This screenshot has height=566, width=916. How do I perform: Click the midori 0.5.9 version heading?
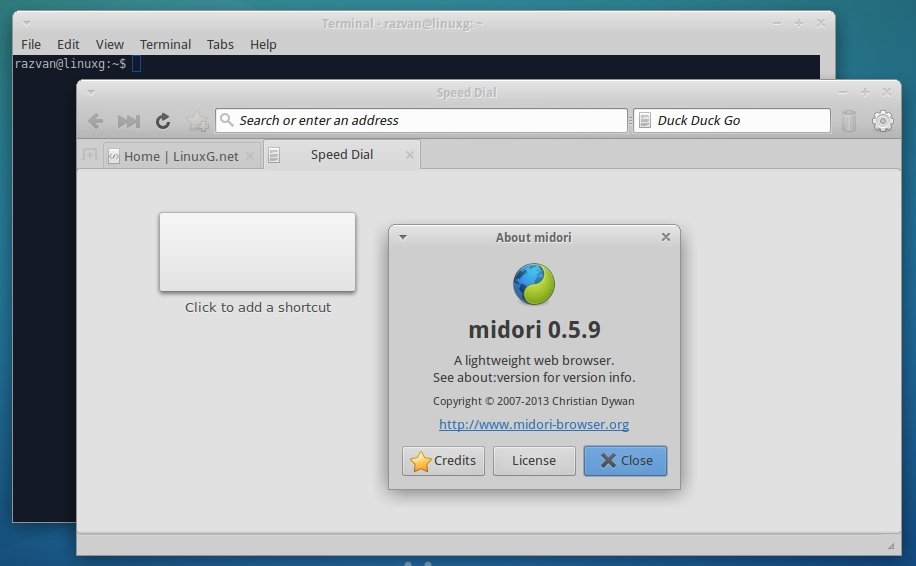click(534, 330)
